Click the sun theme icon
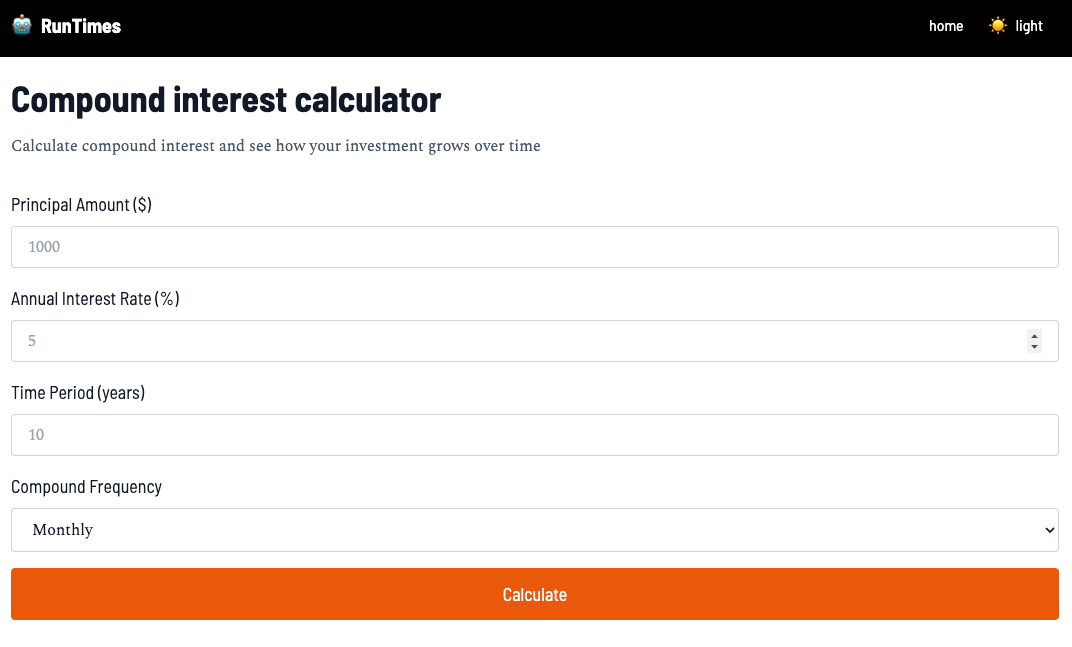Viewport: 1072px width, 647px height. (x=997, y=26)
